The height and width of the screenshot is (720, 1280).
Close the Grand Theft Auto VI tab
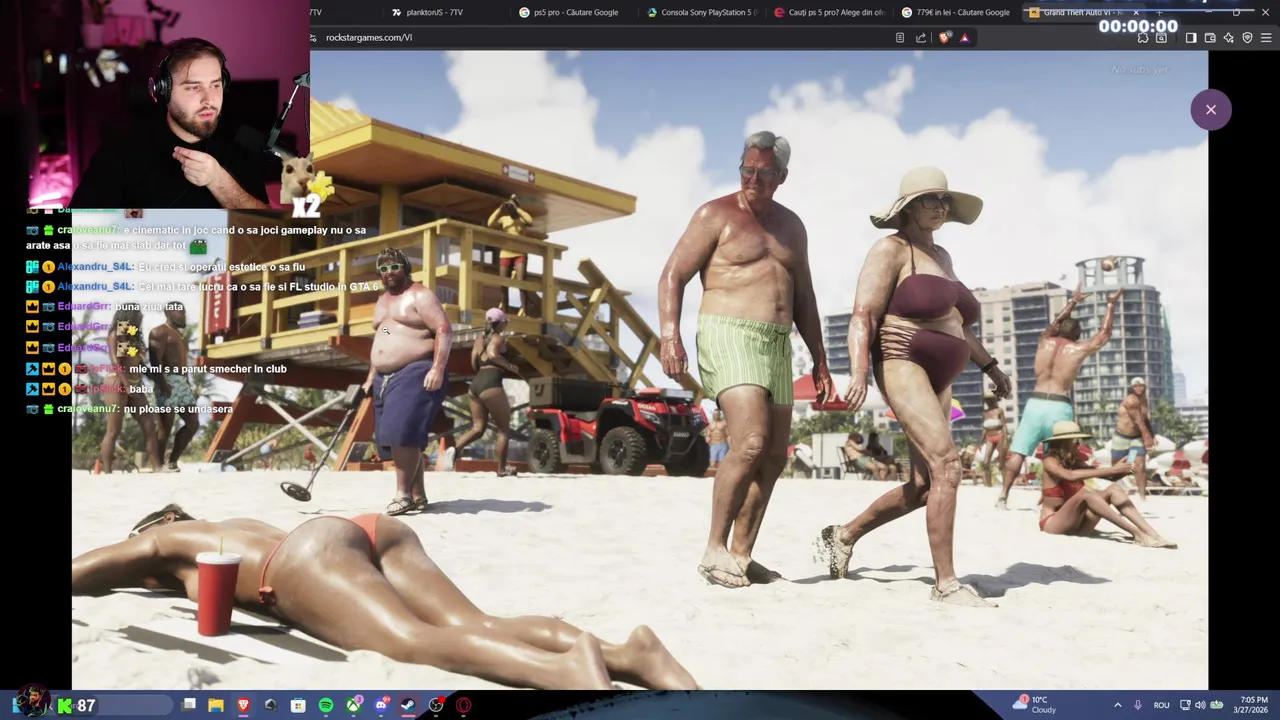(1135, 12)
